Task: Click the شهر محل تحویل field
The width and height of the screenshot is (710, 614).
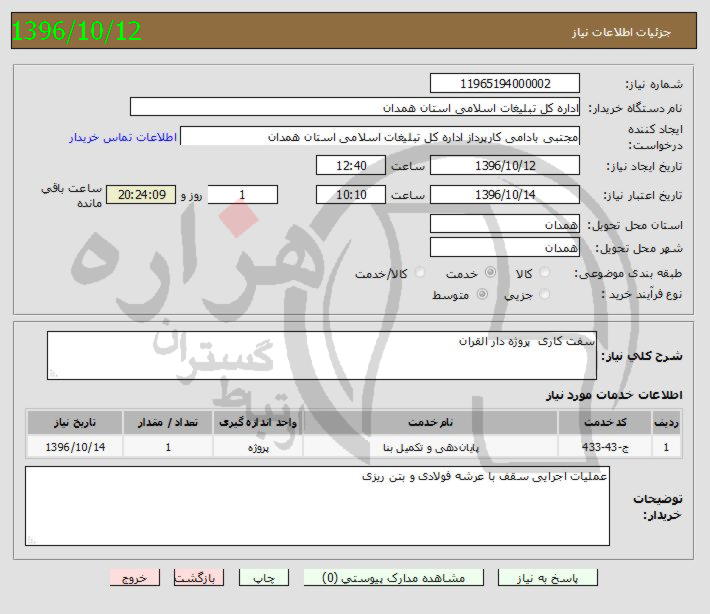Action: (504, 247)
